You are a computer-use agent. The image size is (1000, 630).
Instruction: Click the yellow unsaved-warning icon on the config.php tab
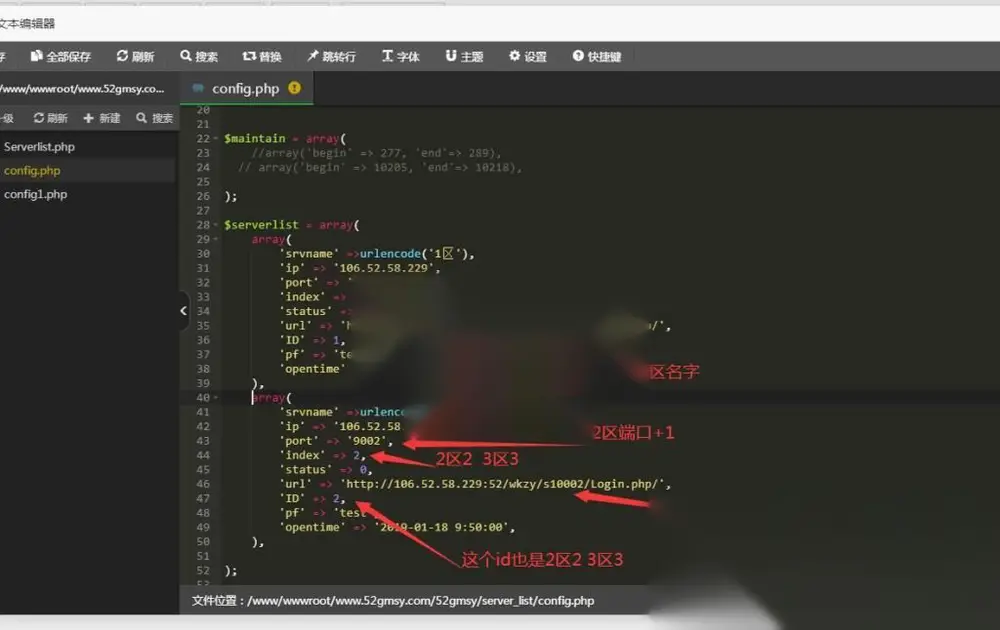pyautogui.click(x=295, y=88)
